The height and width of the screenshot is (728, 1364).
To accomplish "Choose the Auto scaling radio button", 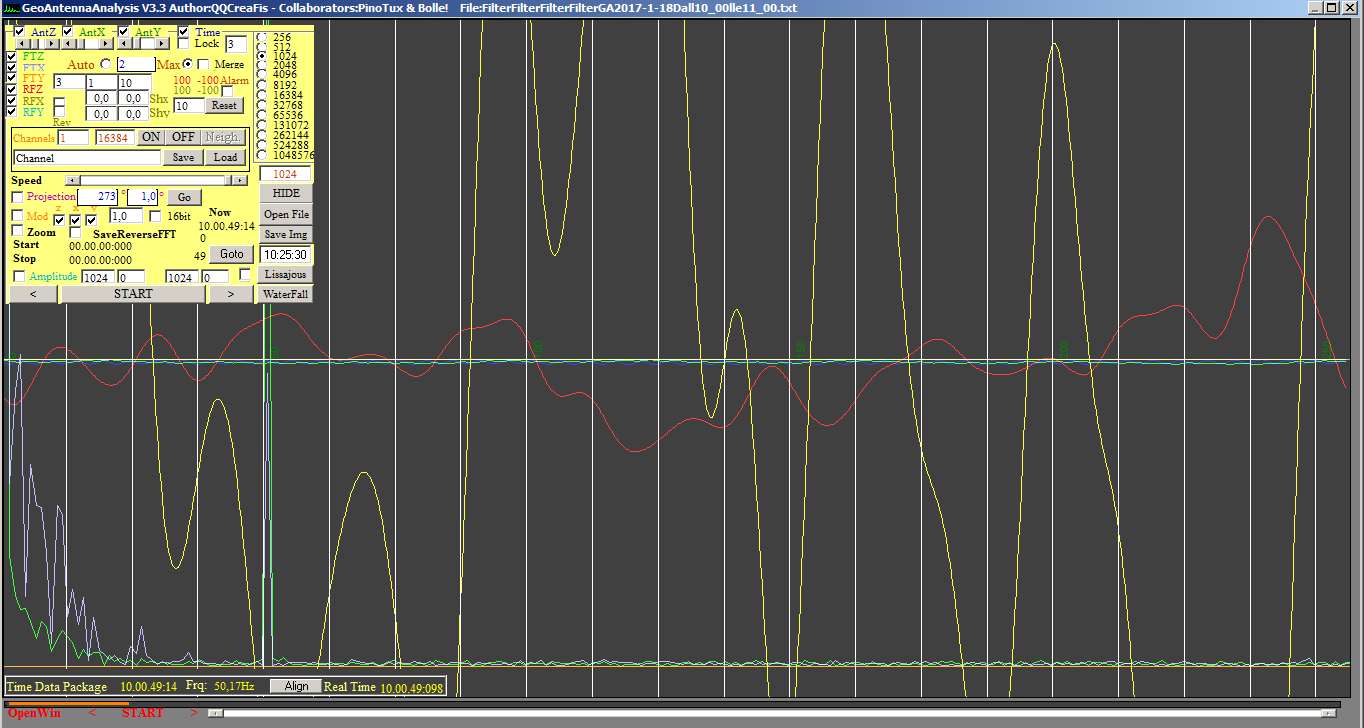I will [106, 64].
